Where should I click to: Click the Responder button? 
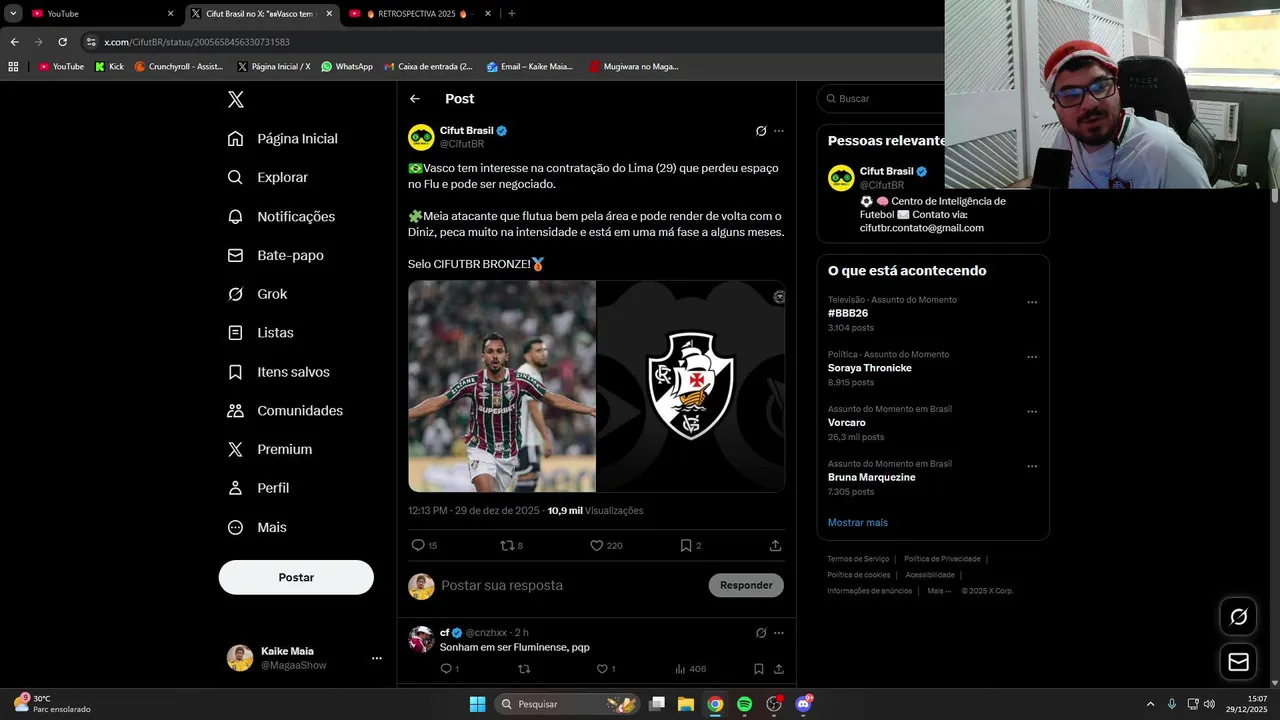coord(746,585)
